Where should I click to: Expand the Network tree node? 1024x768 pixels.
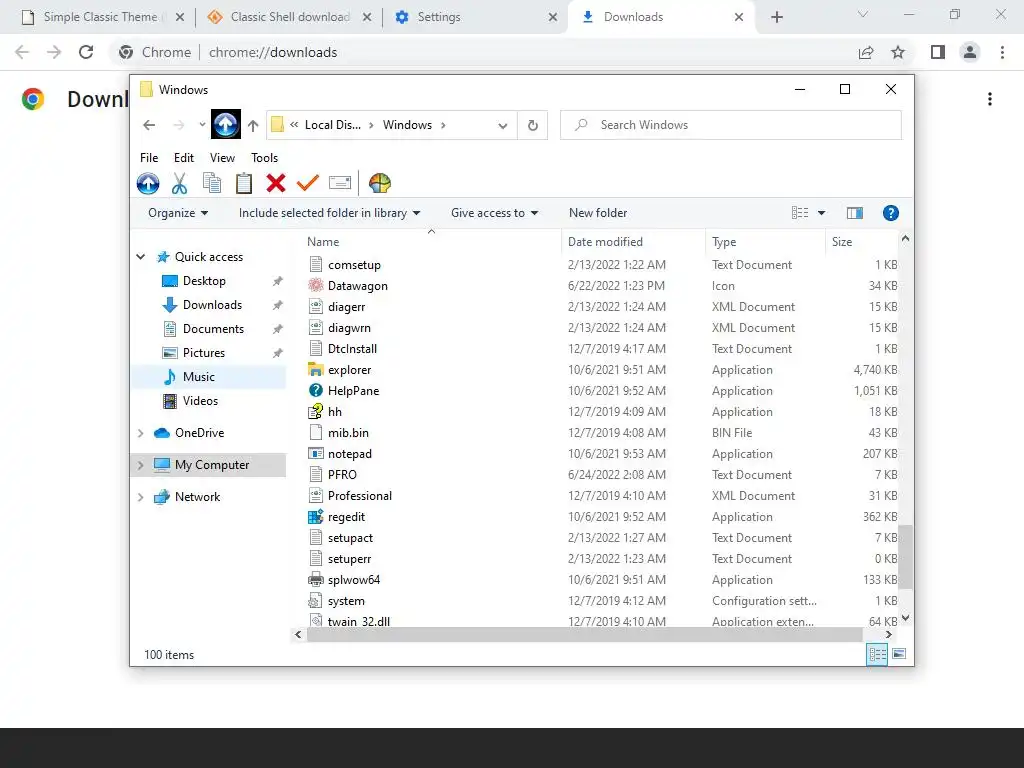pyautogui.click(x=140, y=497)
